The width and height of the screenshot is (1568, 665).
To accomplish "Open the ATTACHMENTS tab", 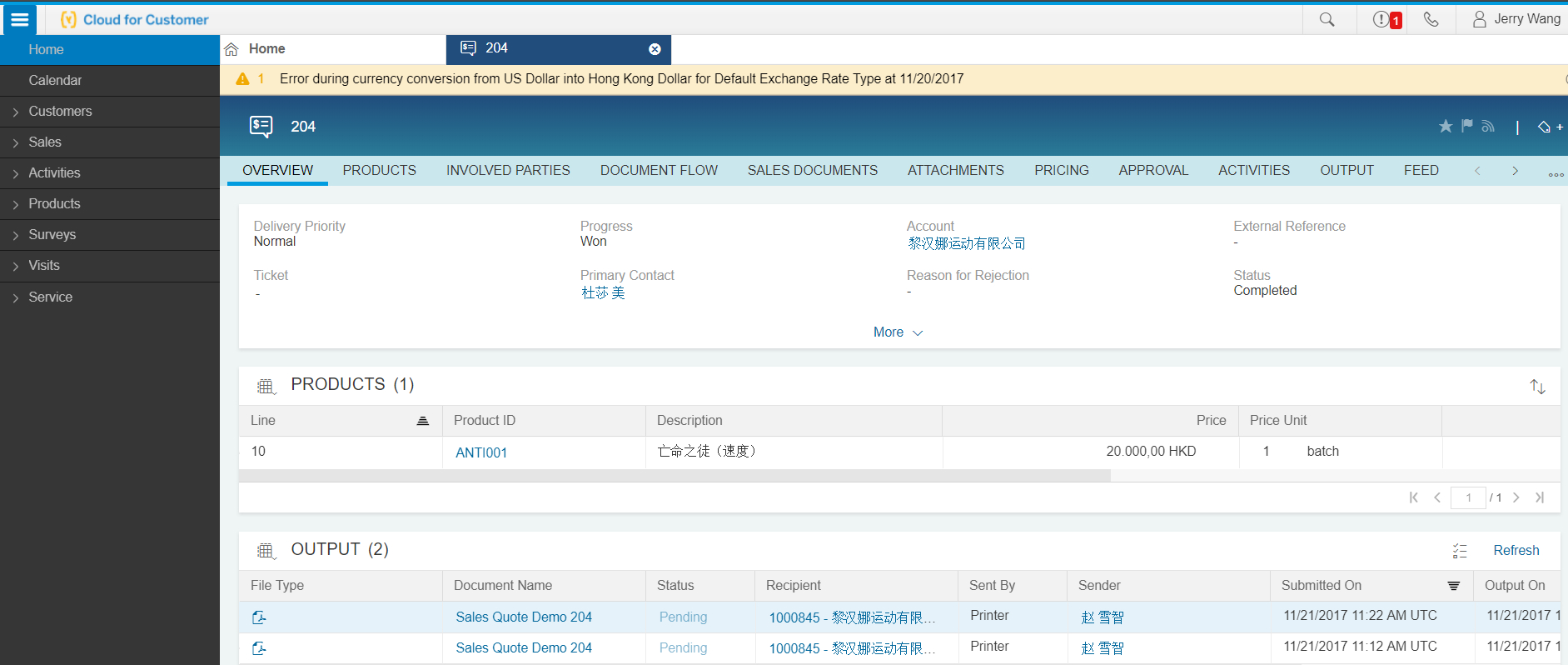I will click(x=956, y=170).
